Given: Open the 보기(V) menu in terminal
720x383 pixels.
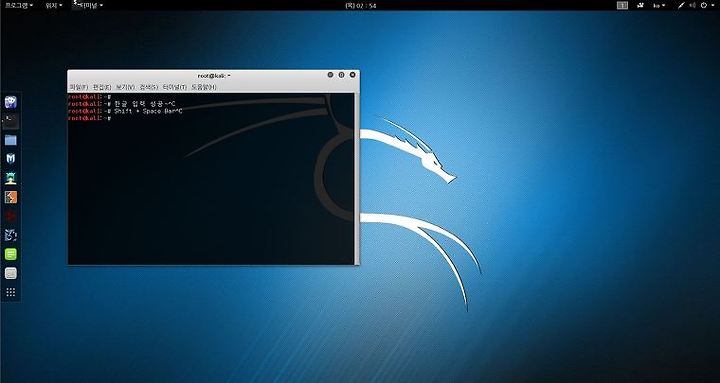Looking at the screenshot, I should coord(125,87).
